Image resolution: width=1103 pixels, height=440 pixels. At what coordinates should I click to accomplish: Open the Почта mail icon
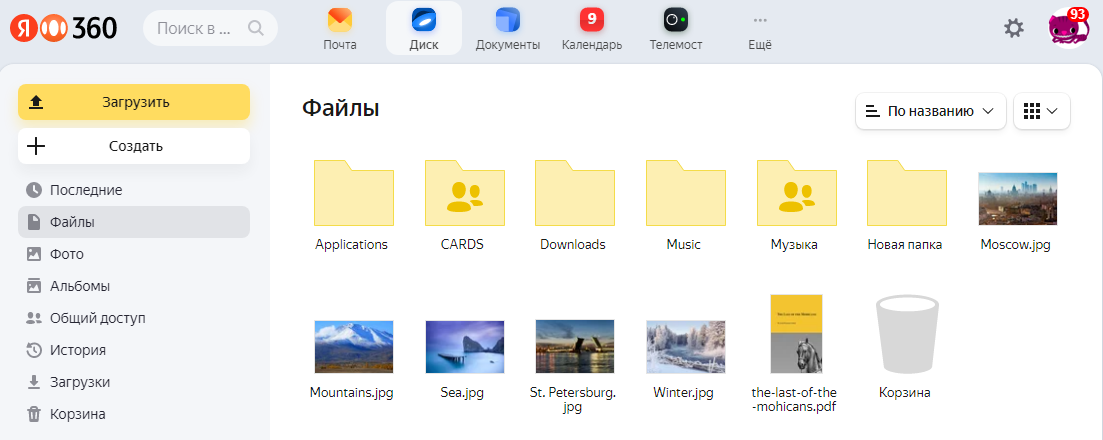point(340,21)
